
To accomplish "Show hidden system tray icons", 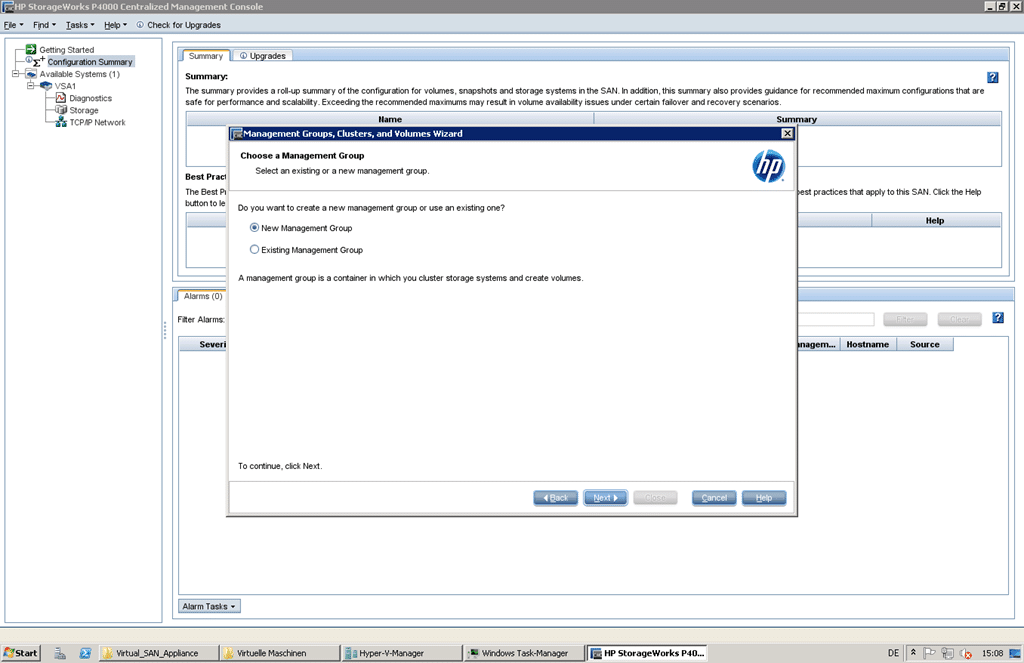I will 913,652.
